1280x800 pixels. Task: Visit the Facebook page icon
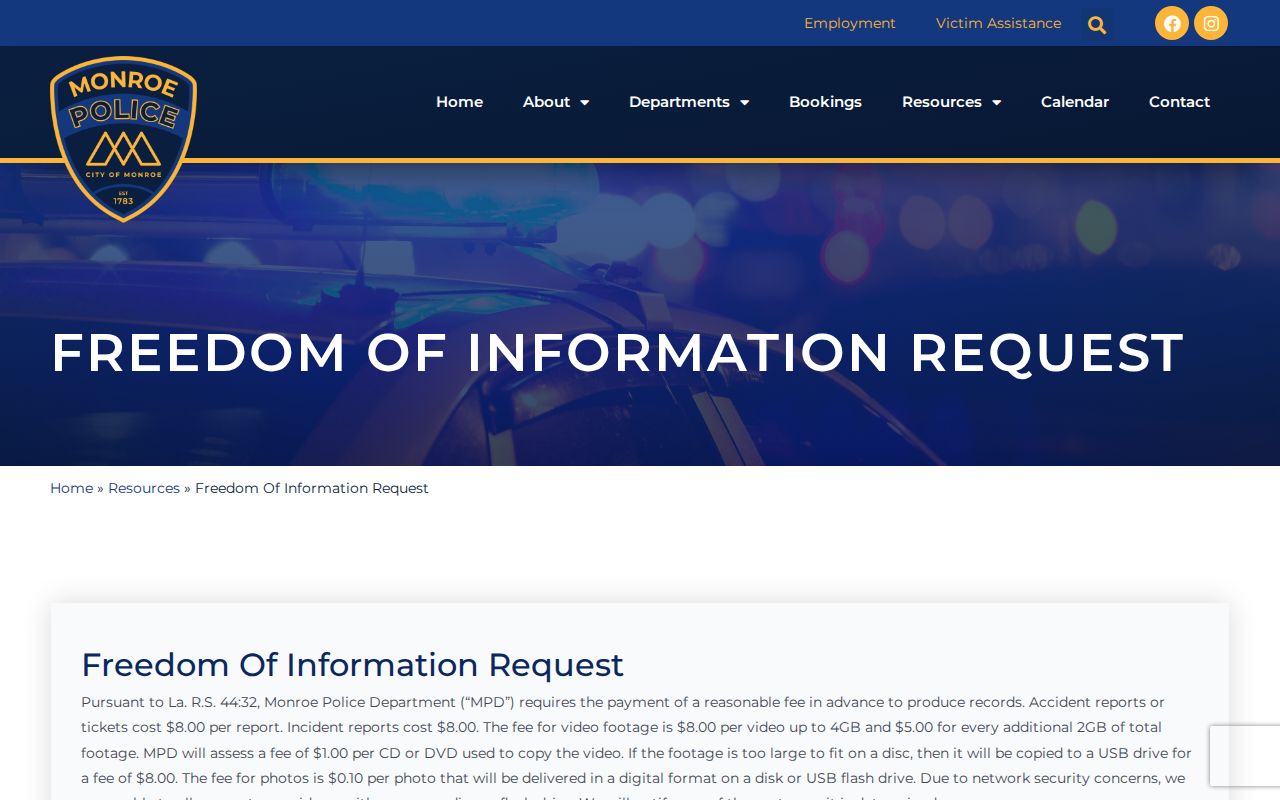[x=1172, y=23]
